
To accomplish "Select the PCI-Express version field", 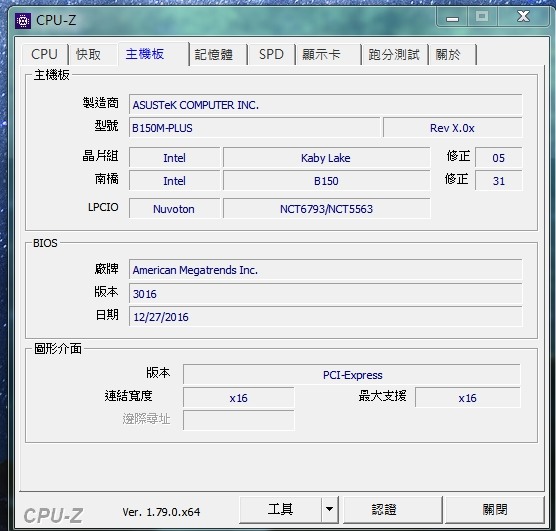I will (352, 375).
